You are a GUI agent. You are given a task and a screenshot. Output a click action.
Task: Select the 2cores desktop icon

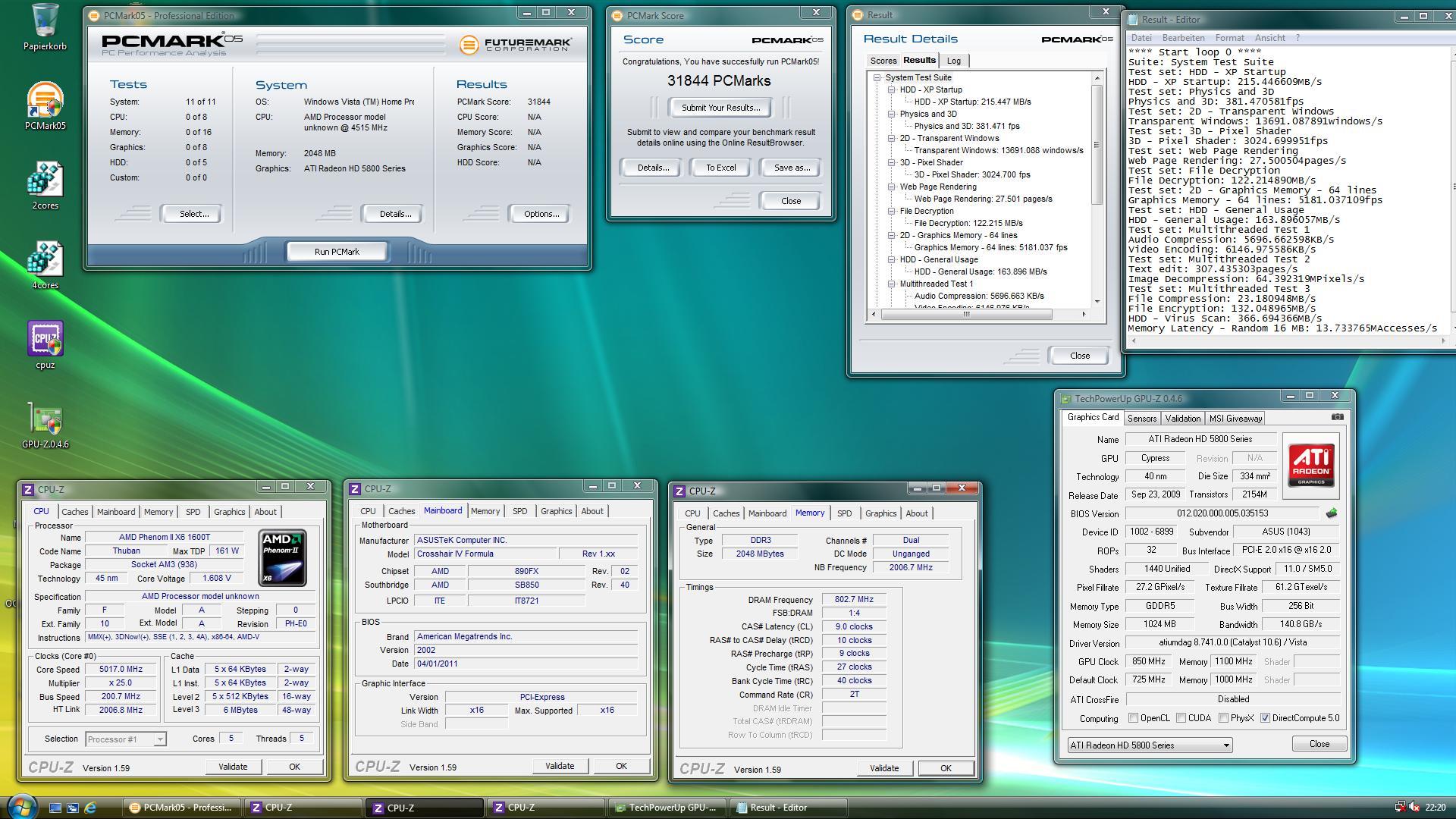click(45, 186)
